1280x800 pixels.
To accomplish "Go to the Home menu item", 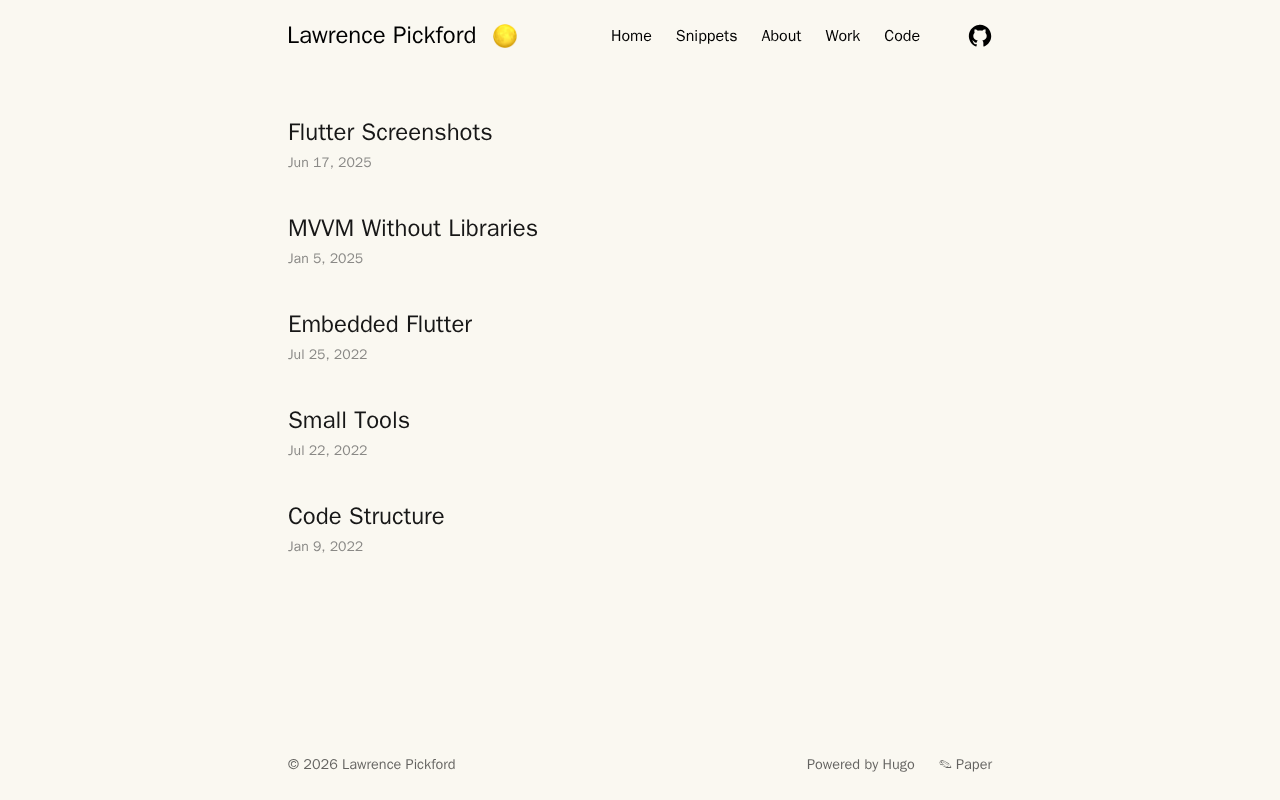I will tap(631, 36).
